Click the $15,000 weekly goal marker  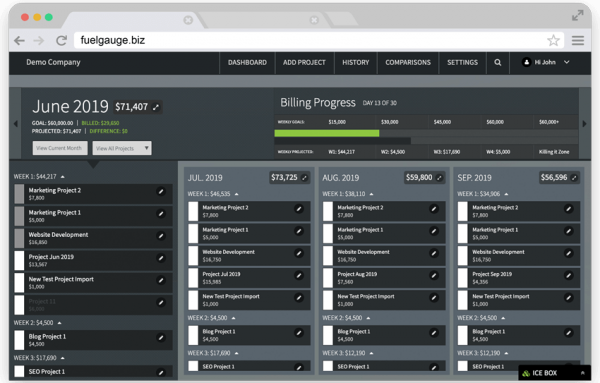(x=337, y=122)
